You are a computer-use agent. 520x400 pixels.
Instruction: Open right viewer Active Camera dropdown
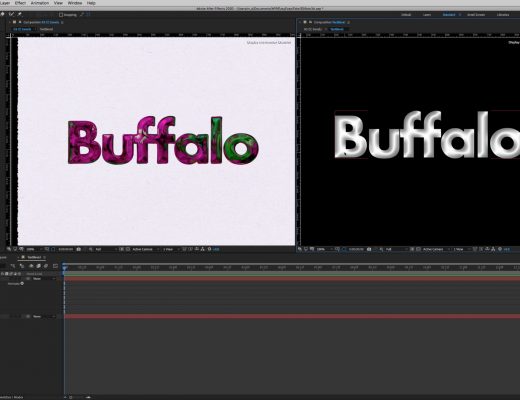point(436,249)
